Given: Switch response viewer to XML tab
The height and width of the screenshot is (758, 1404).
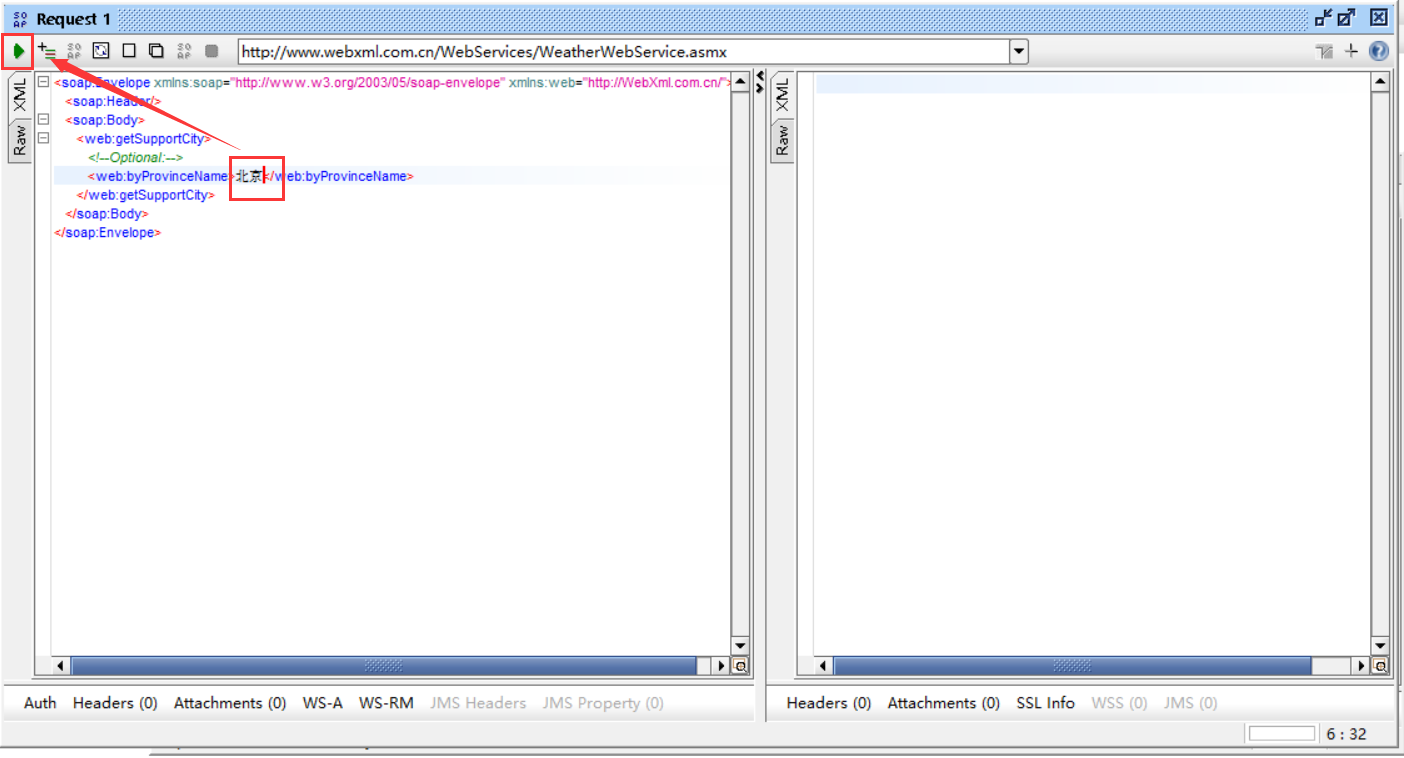Looking at the screenshot, I should (782, 95).
